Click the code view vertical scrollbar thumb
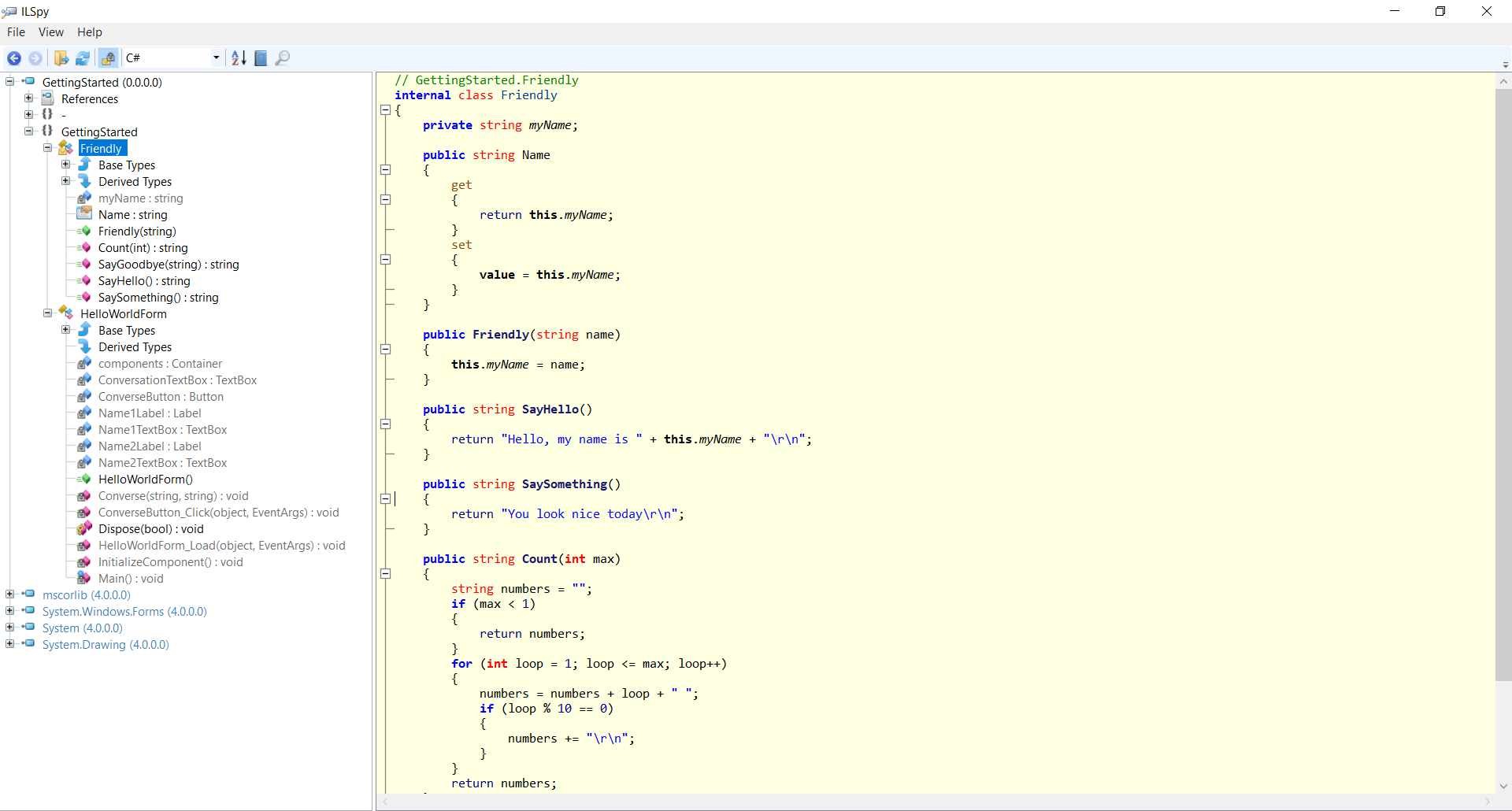This screenshot has height=811, width=1512. point(1503,385)
